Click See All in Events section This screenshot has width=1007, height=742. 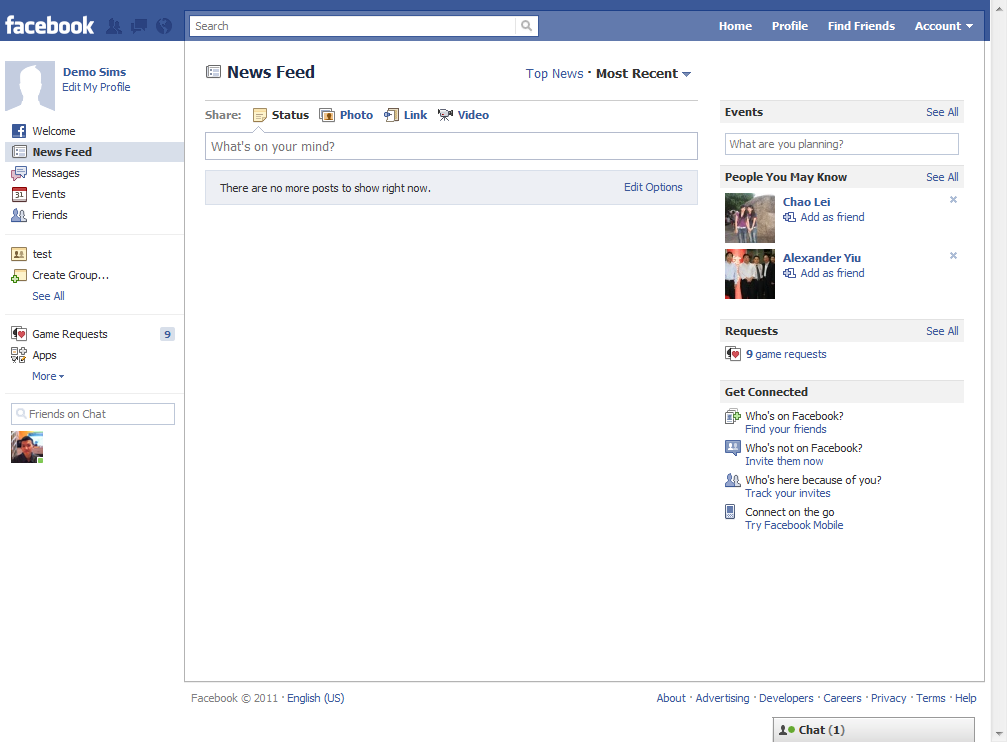pos(942,112)
